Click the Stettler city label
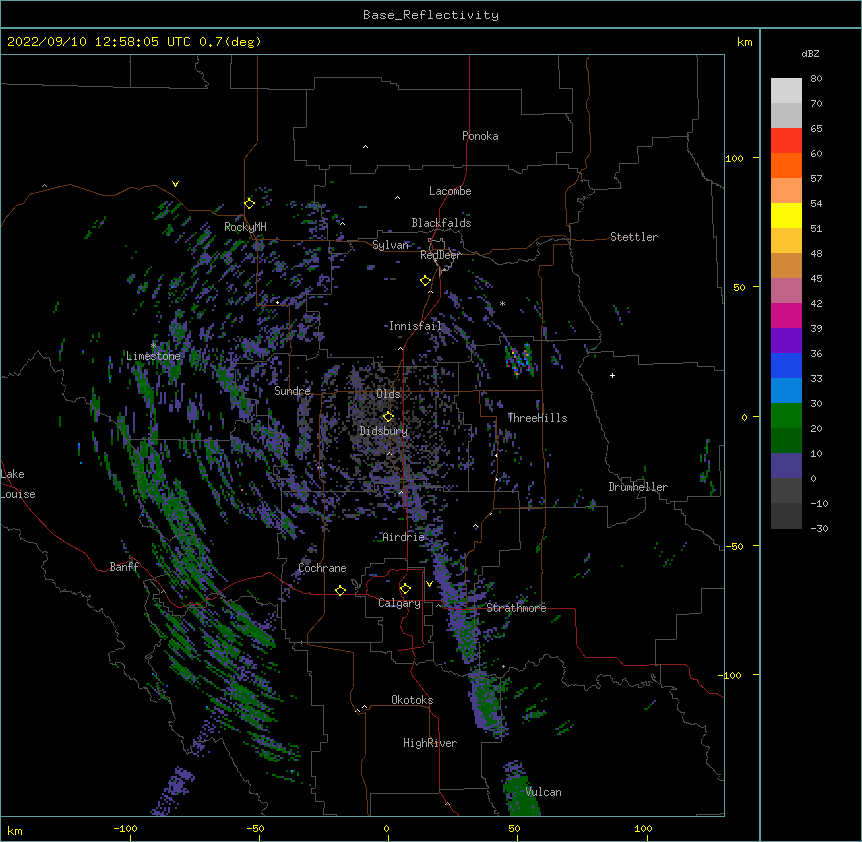 click(634, 237)
